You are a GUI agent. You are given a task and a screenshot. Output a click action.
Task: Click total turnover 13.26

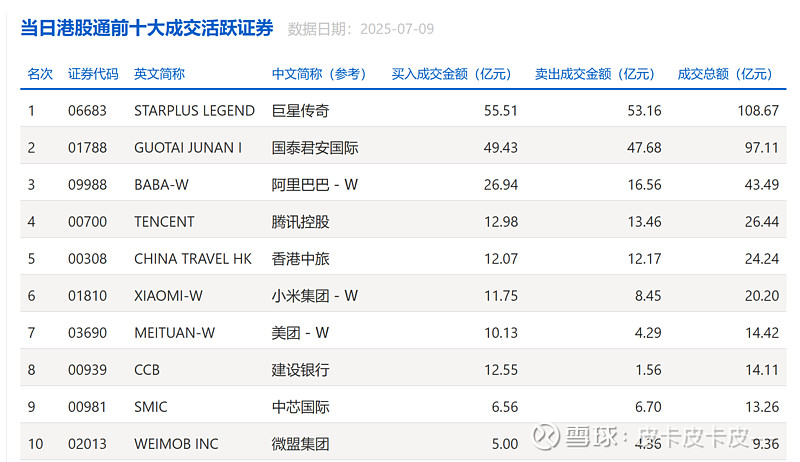pyautogui.click(x=762, y=407)
